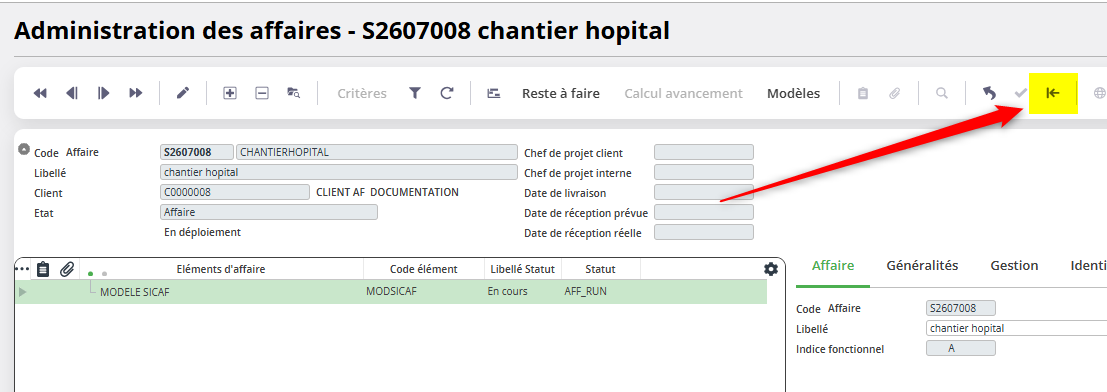Sort by Code élément column header

(x=424, y=269)
